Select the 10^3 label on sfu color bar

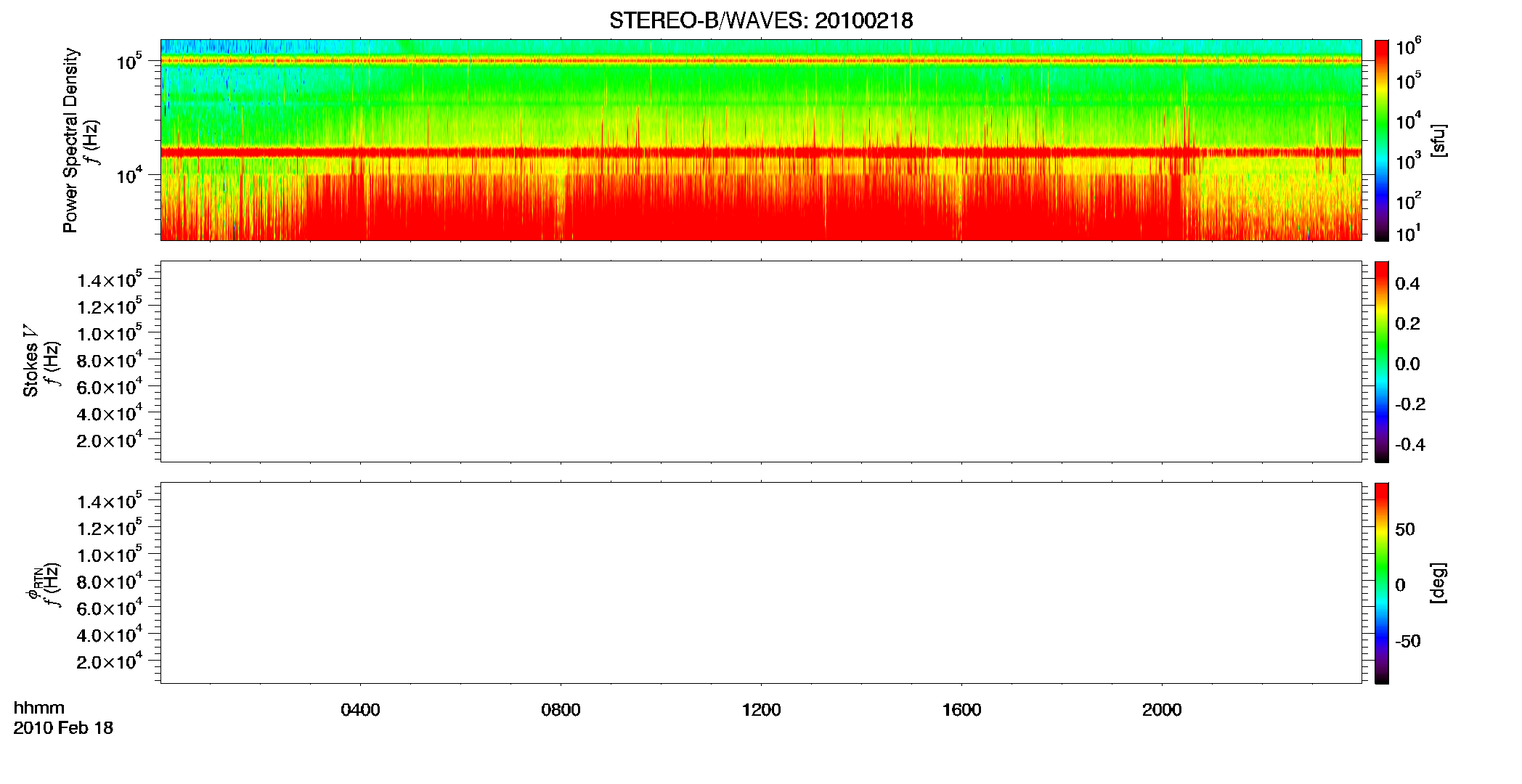[x=1408, y=161]
